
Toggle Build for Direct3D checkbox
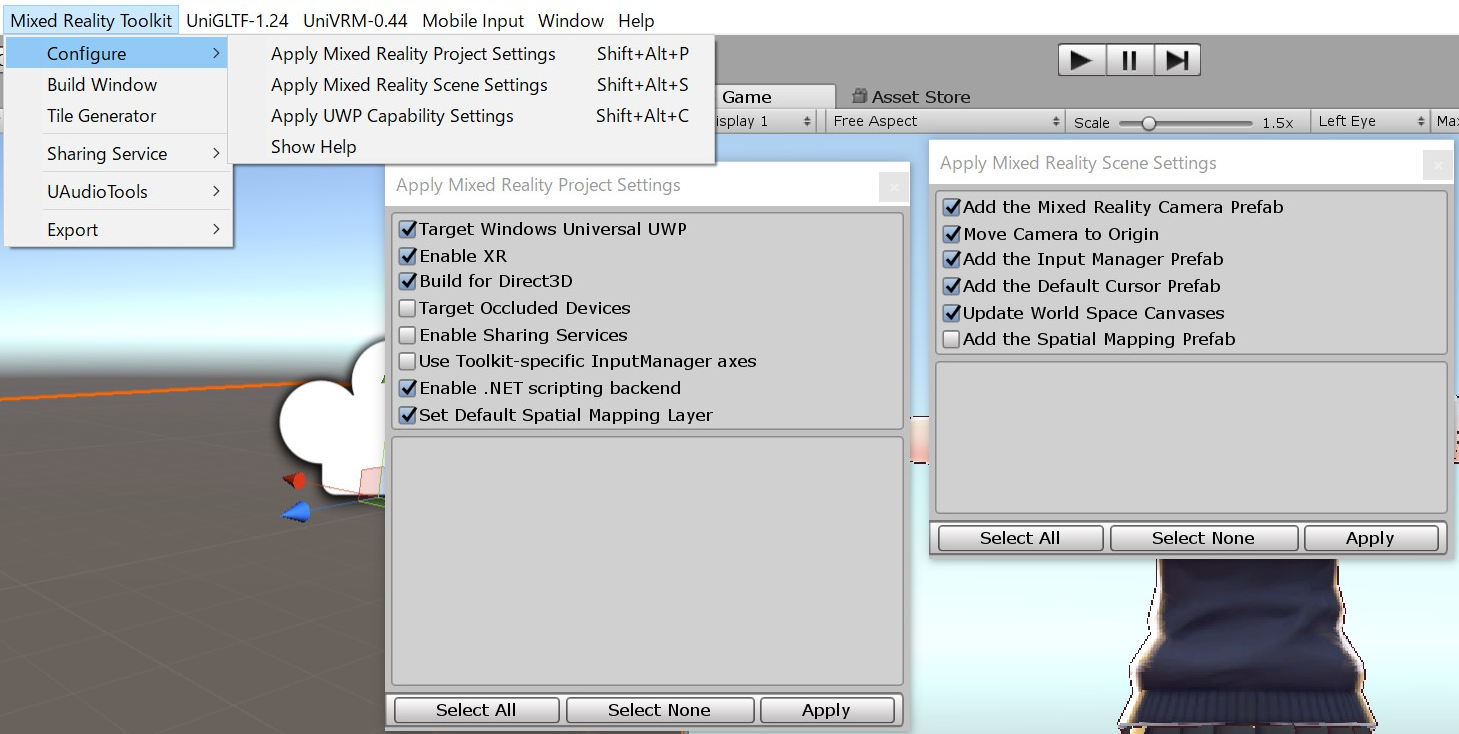tap(407, 281)
